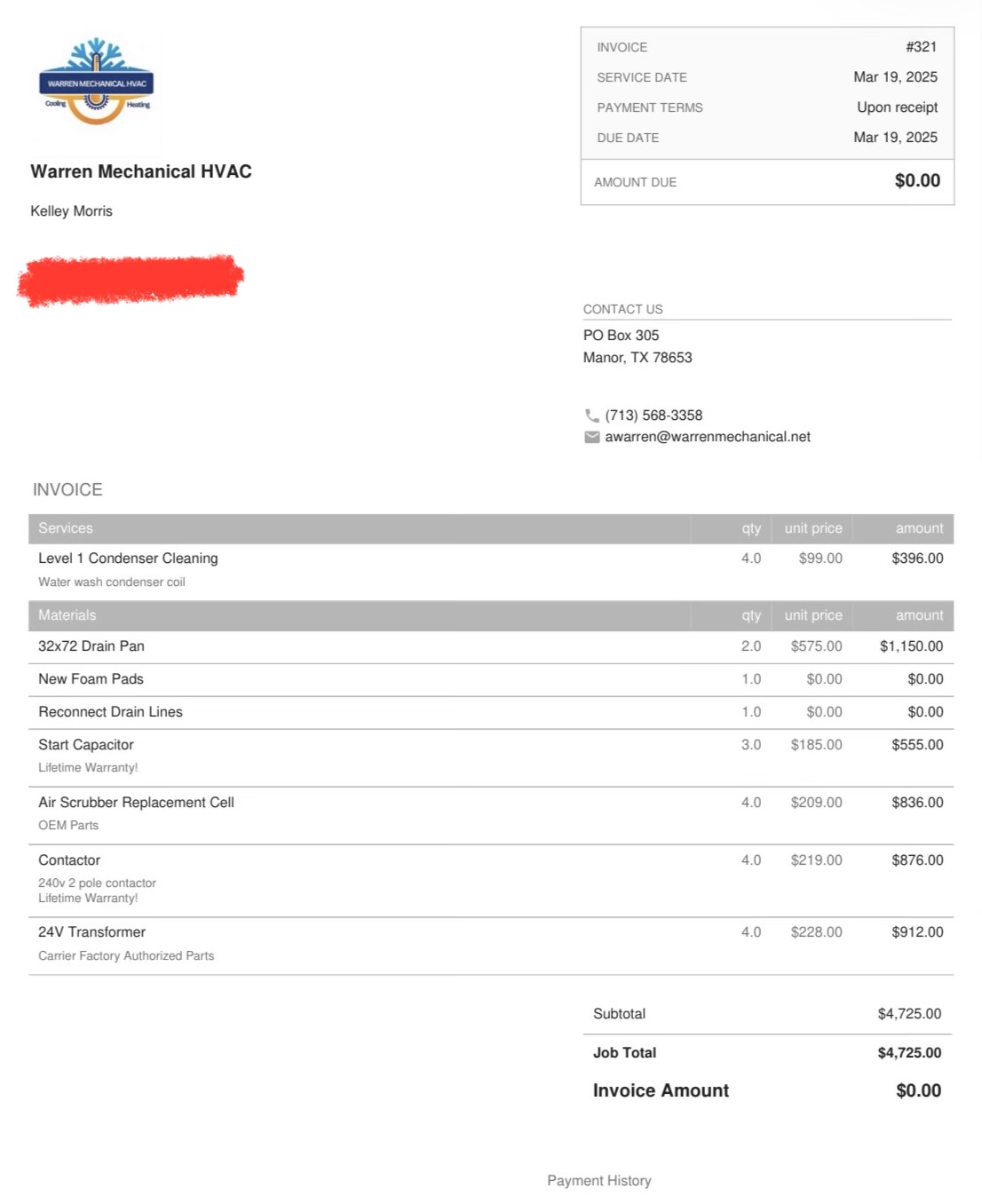Select the Amount Due $0.00 value

(x=917, y=181)
